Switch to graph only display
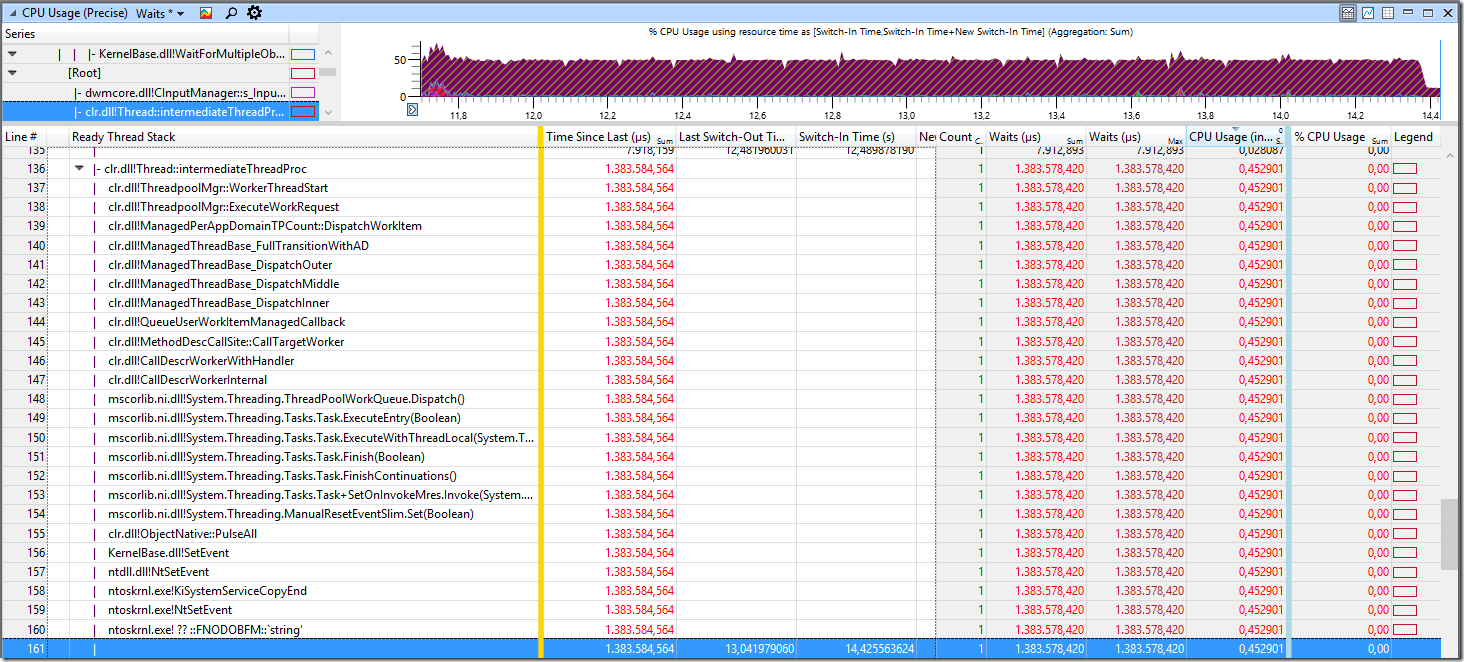 [1368, 13]
